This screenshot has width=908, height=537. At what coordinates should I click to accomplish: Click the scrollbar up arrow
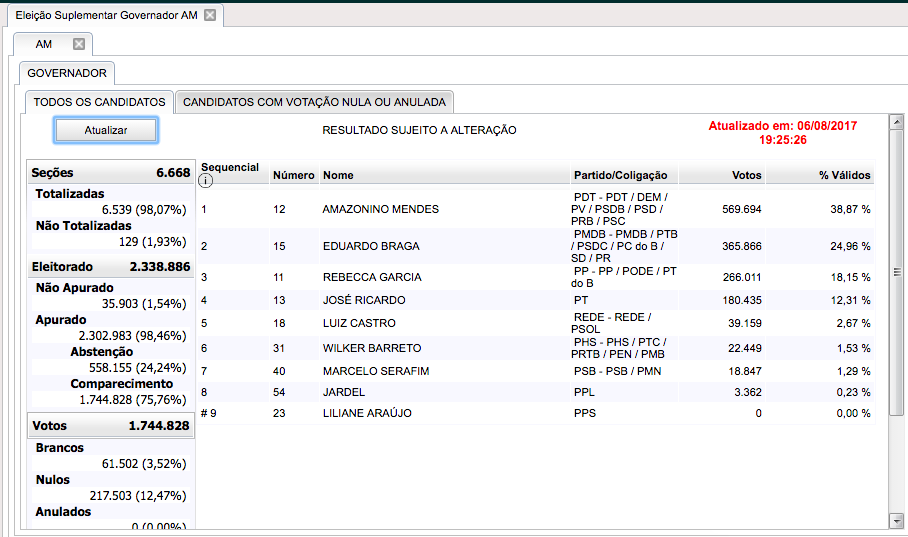click(x=896, y=122)
